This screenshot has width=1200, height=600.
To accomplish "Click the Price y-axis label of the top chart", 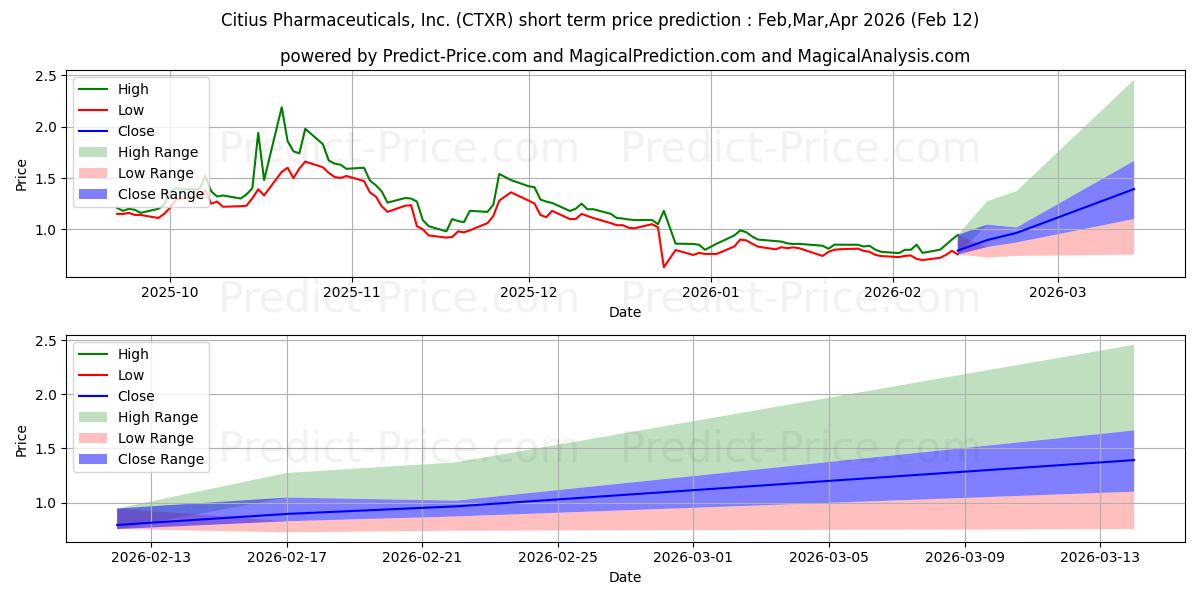I will pos(22,173).
